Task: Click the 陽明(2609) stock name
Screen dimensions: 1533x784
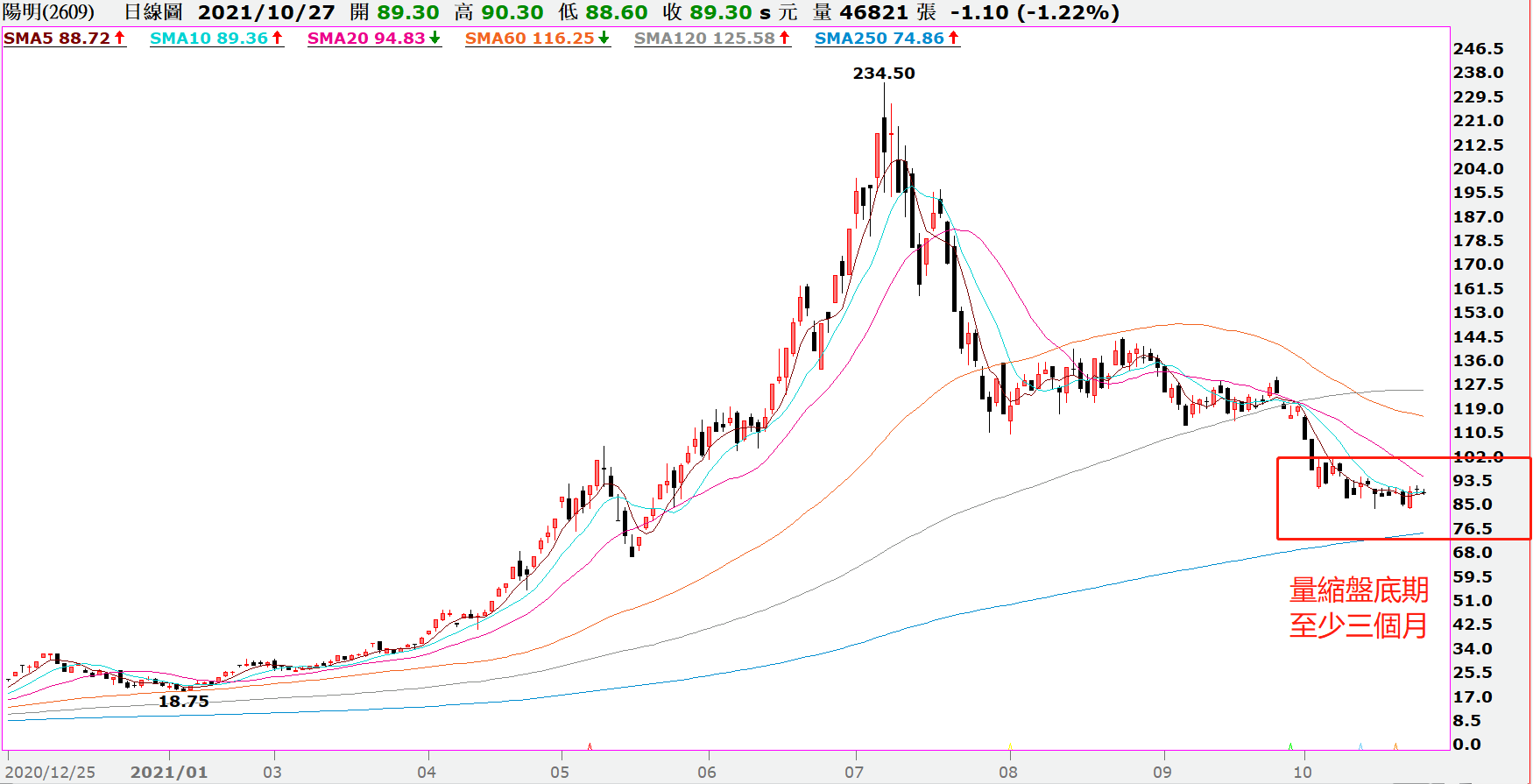Action: point(49,12)
